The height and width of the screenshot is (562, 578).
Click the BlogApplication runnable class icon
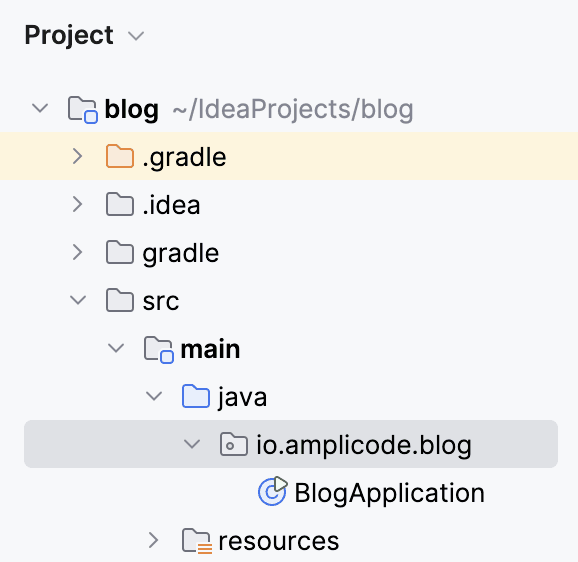pos(272,491)
